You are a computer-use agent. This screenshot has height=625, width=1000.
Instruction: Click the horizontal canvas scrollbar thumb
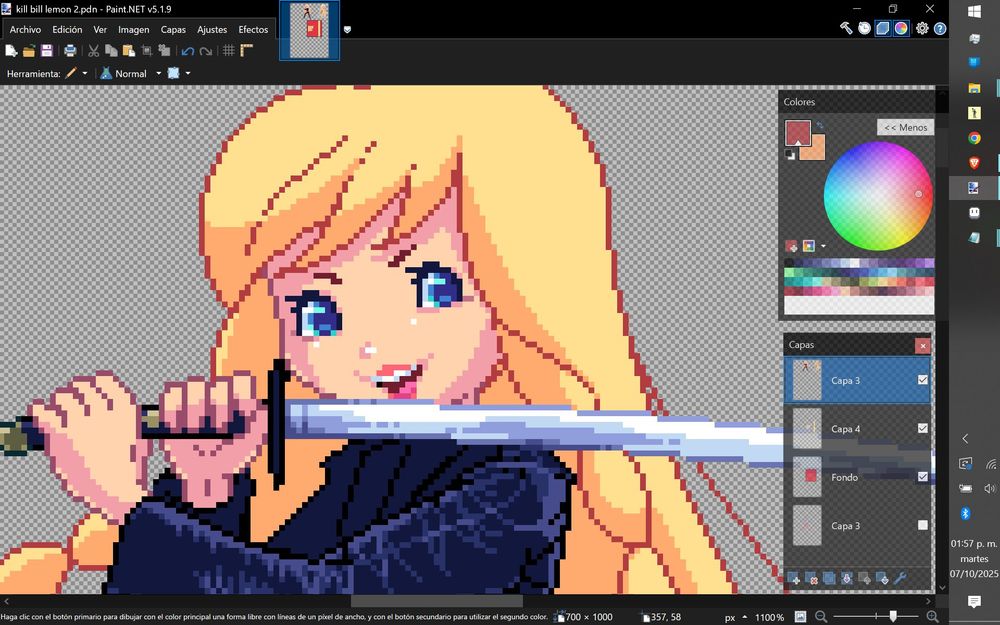437,601
